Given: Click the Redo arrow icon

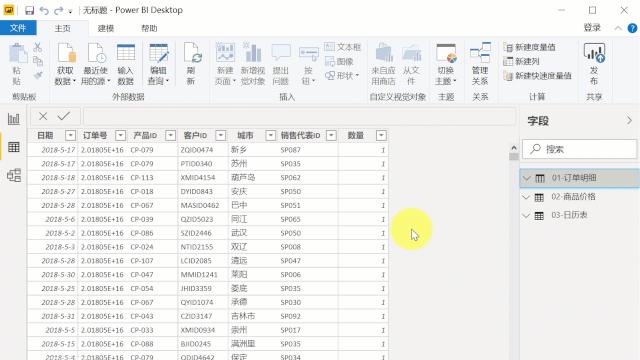Looking at the screenshot, I should pyautogui.click(x=58, y=11).
